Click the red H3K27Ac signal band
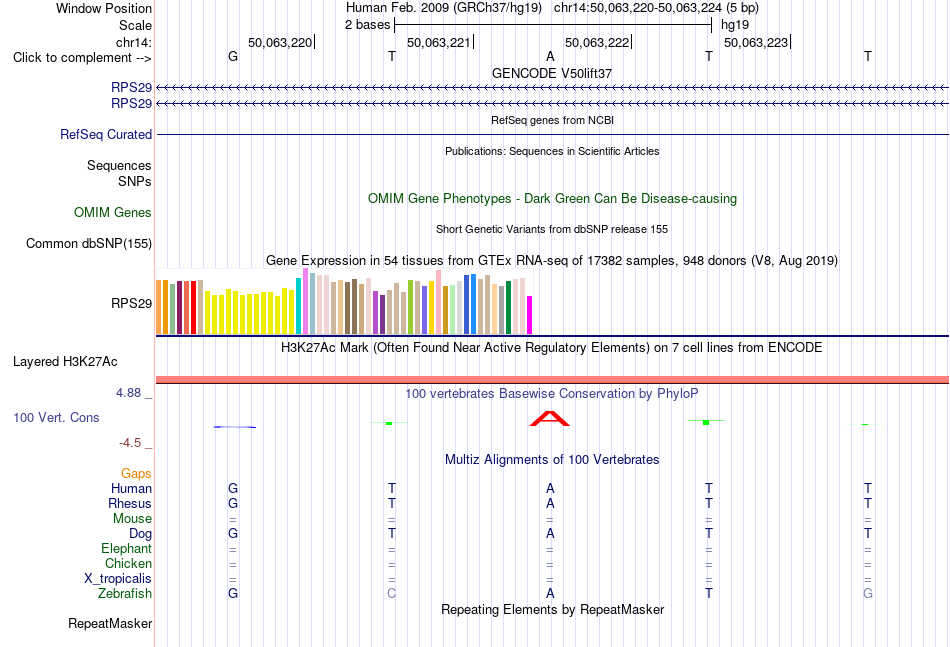The image size is (950, 647). 553,380
